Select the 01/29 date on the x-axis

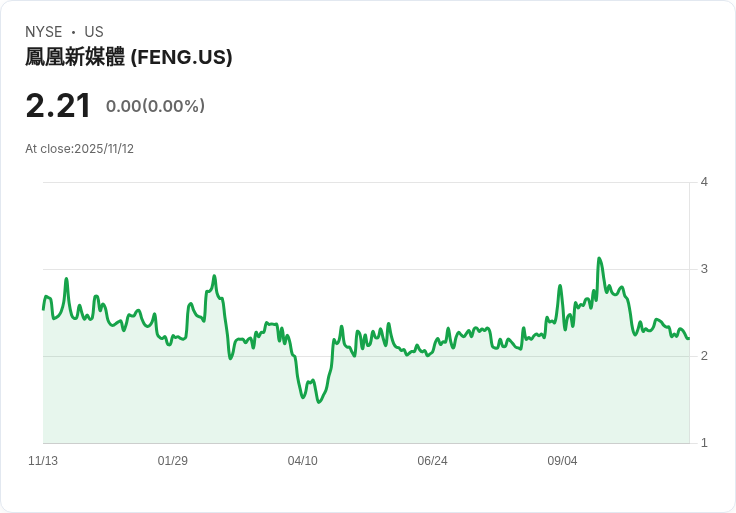(173, 461)
